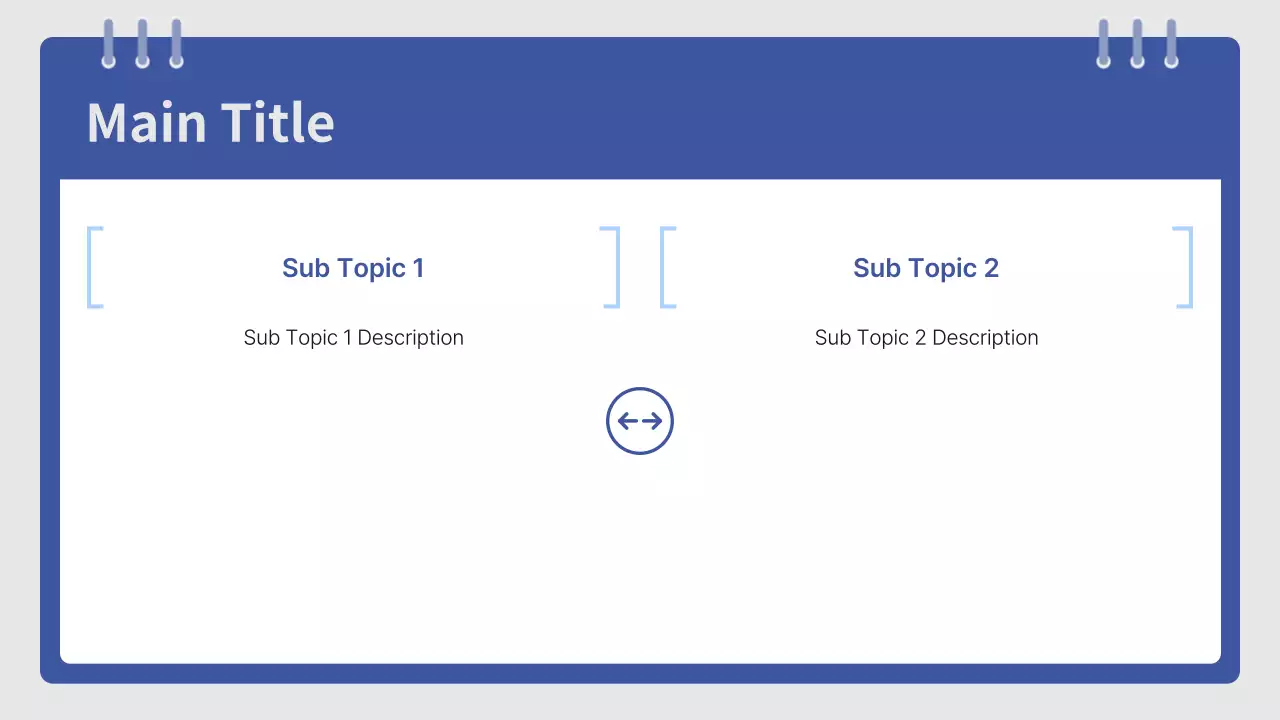Select the blue bottom border of the frame
Screen dimensions: 1280x720
640,674
